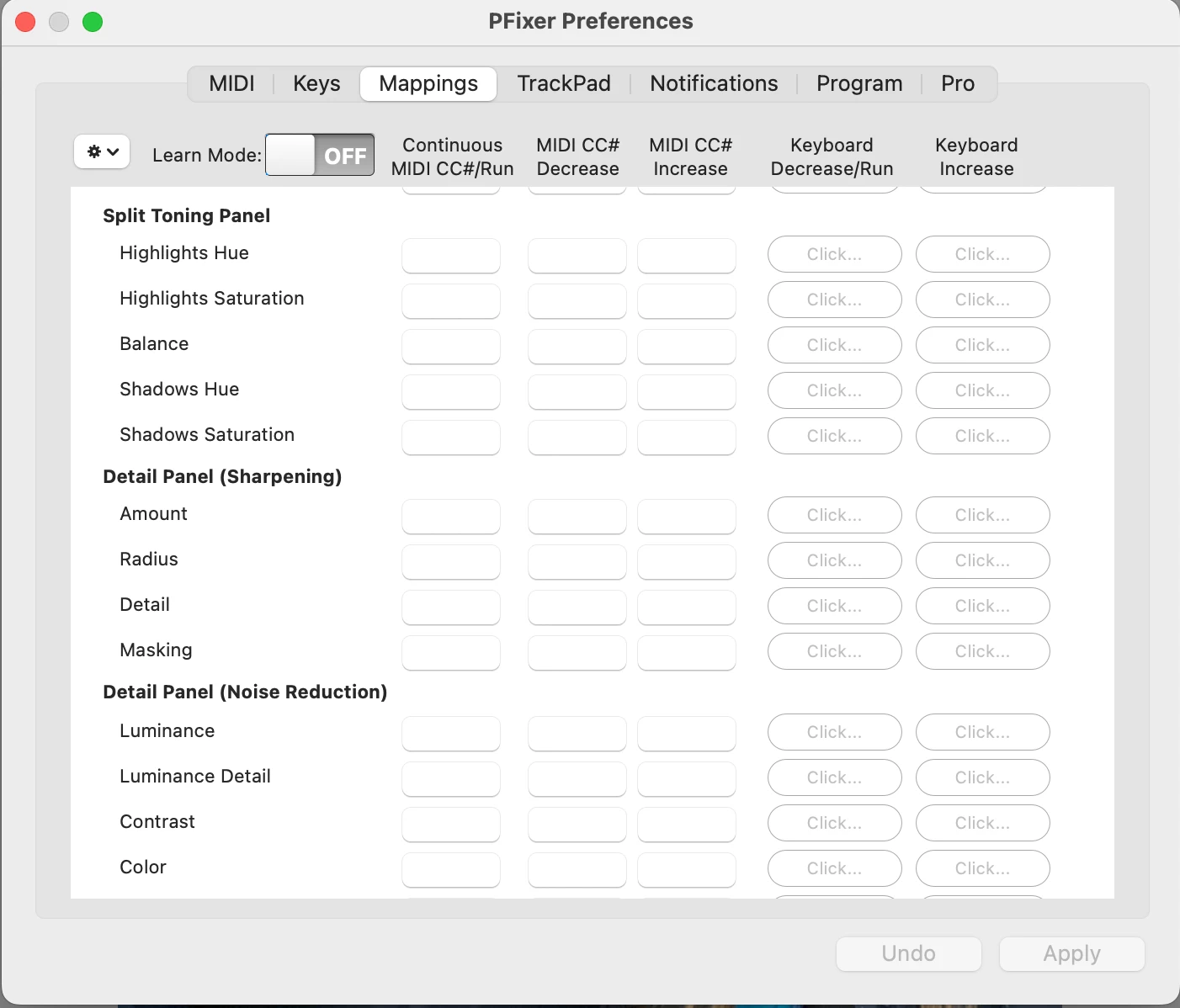Toggle the Learn Mode switch
1180x1008 pixels.
click(320, 155)
